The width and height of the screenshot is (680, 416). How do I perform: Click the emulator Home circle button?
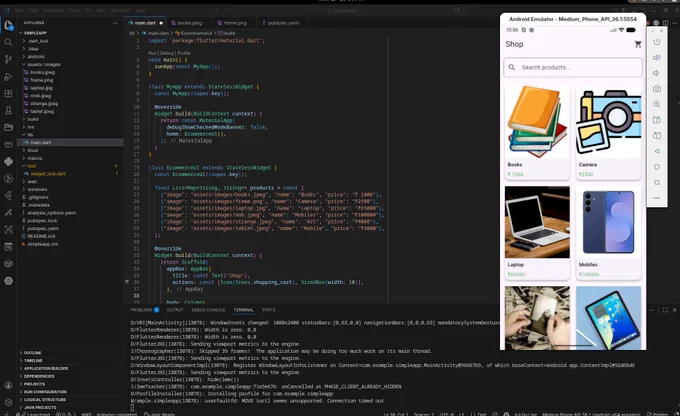657,167
